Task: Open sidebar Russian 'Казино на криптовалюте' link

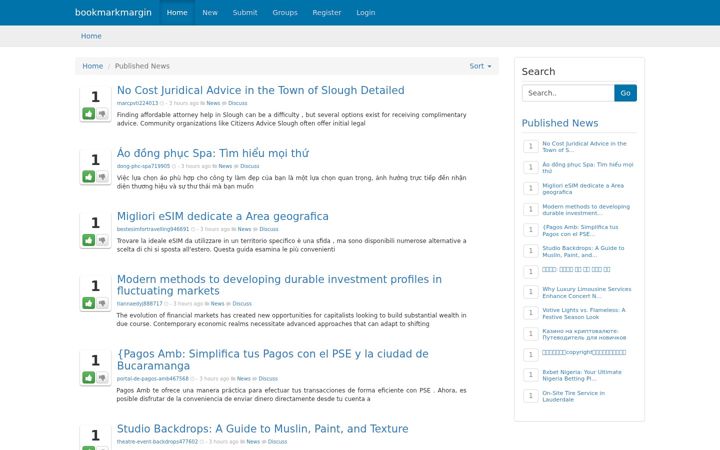Action: (584, 334)
